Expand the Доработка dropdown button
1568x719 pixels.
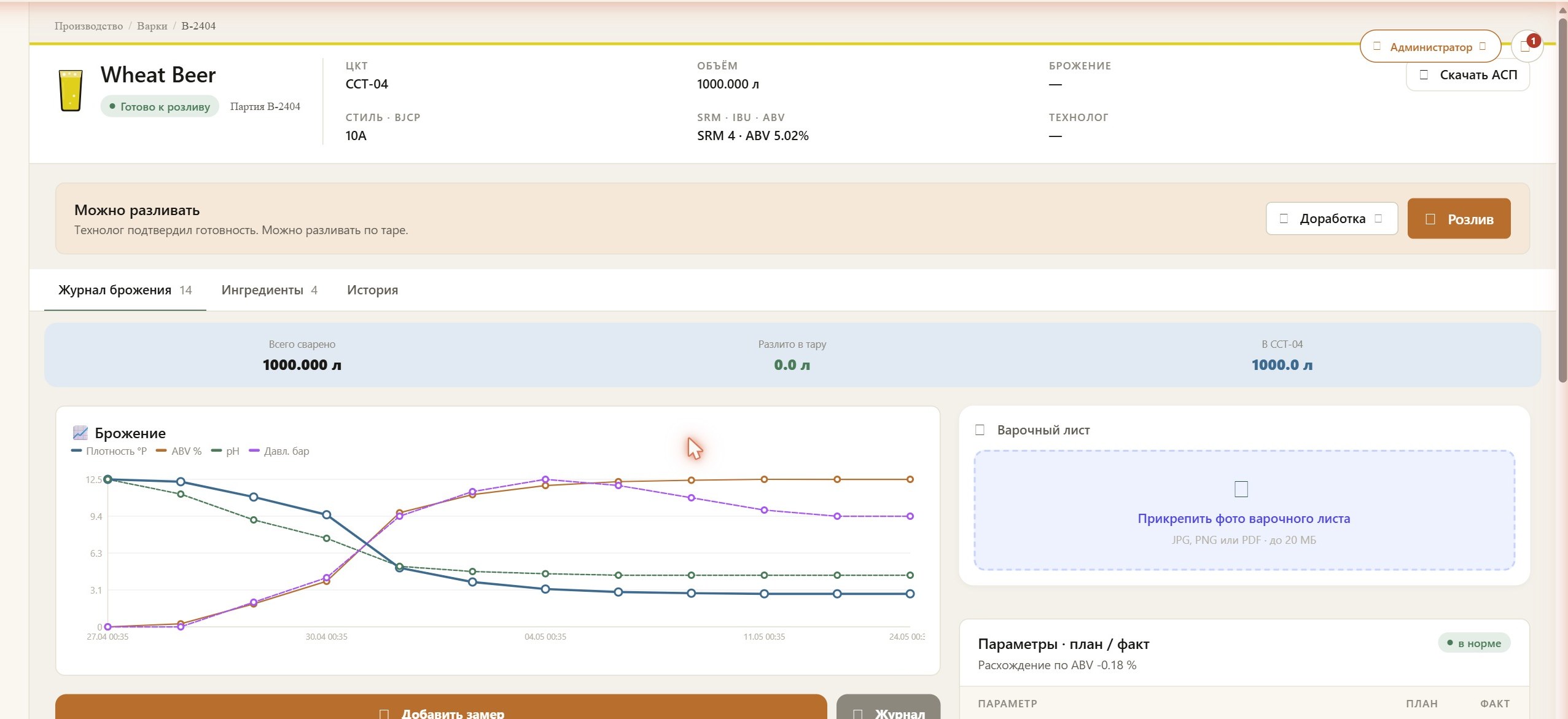point(1332,218)
